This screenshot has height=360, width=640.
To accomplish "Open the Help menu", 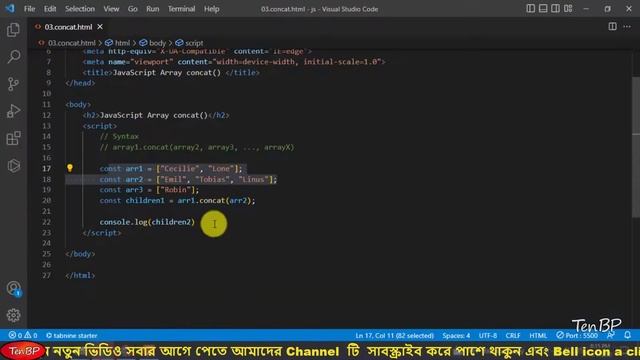I will [x=211, y=9].
